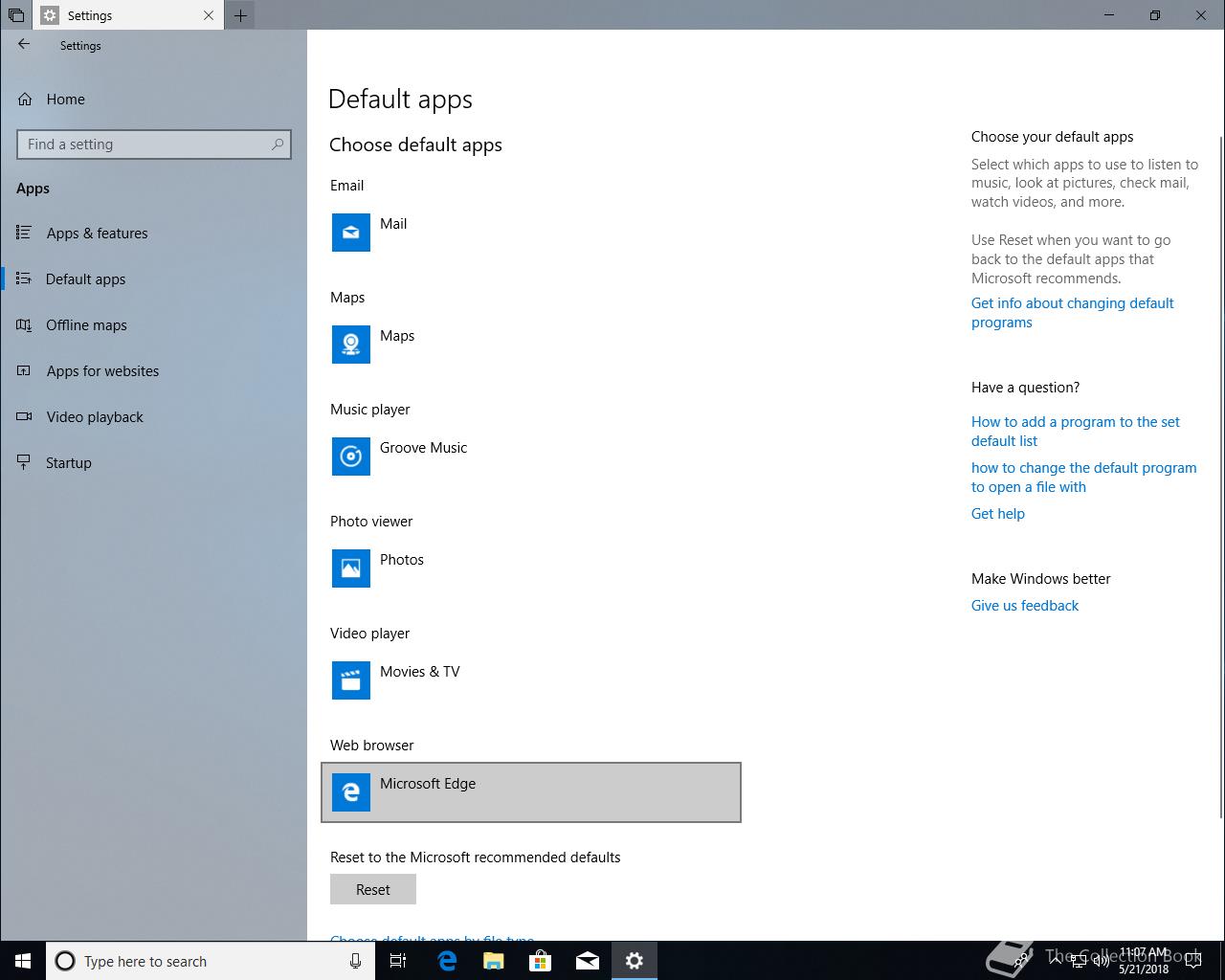
Task: Open Apps for websites settings
Action: pos(102,371)
